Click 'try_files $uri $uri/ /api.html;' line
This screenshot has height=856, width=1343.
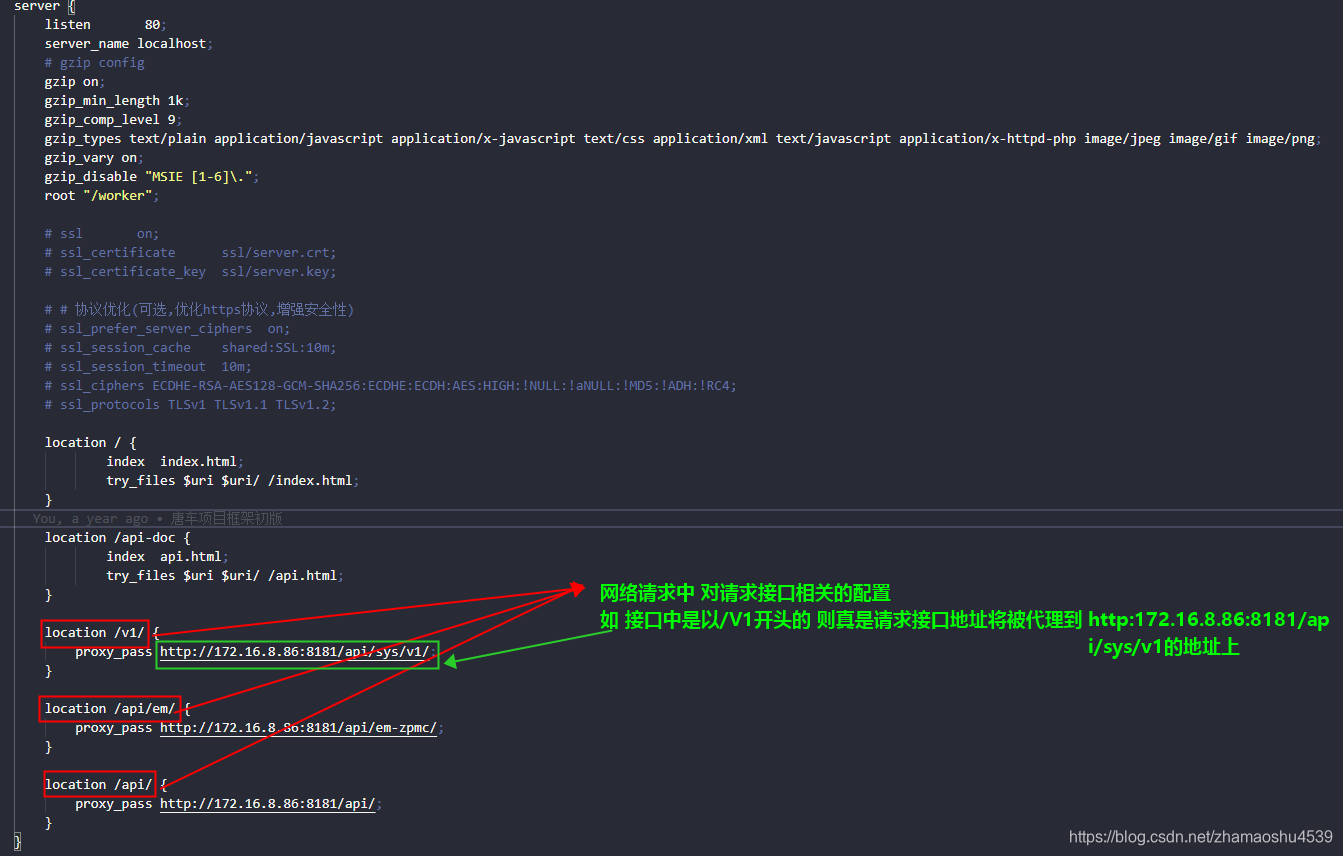point(225,575)
